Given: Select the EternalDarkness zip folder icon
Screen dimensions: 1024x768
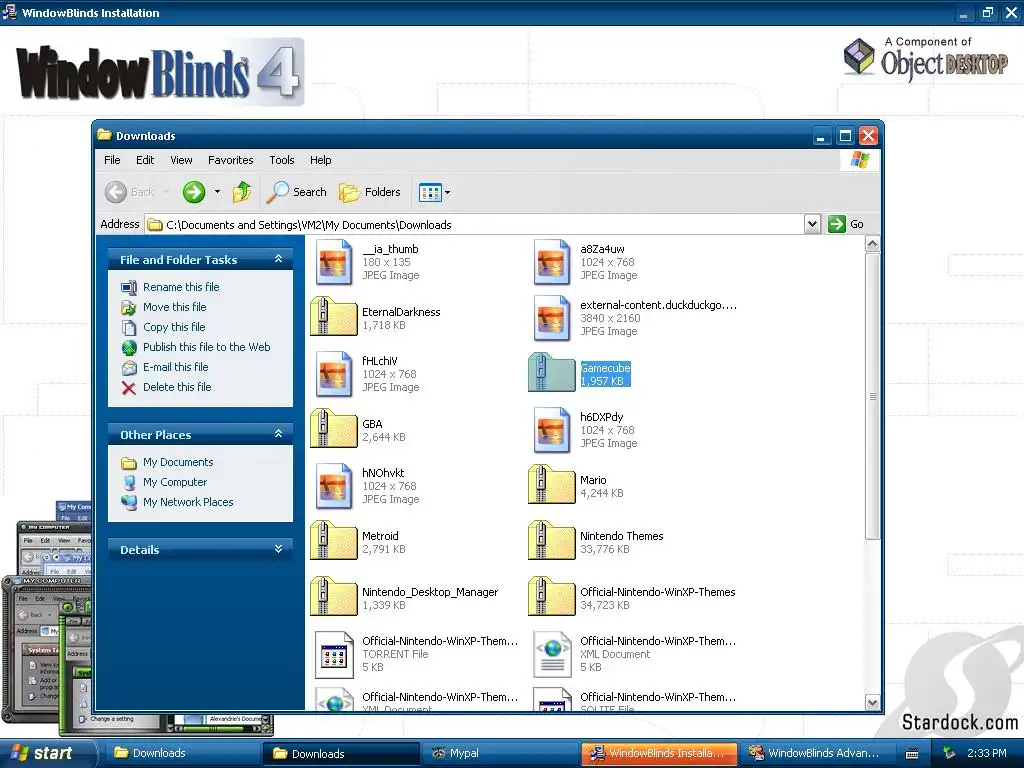Looking at the screenshot, I should [x=334, y=317].
